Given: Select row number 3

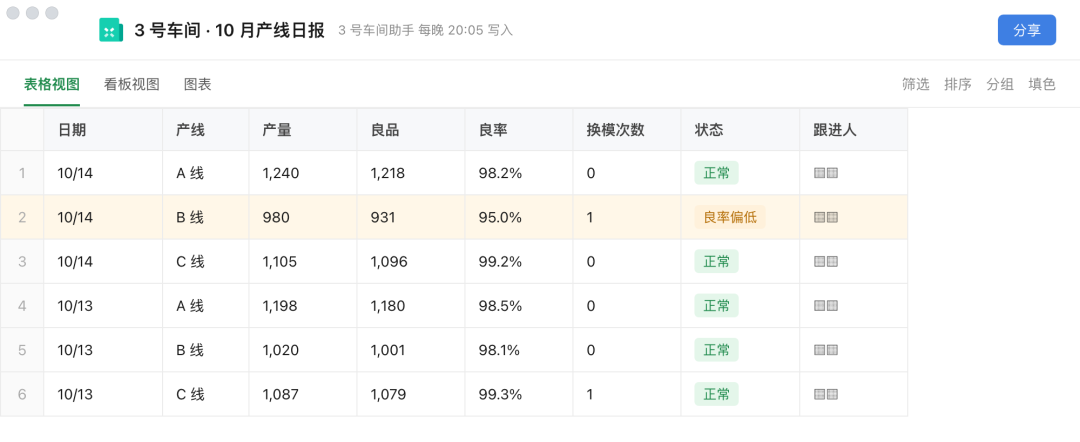Looking at the screenshot, I should 22,262.
